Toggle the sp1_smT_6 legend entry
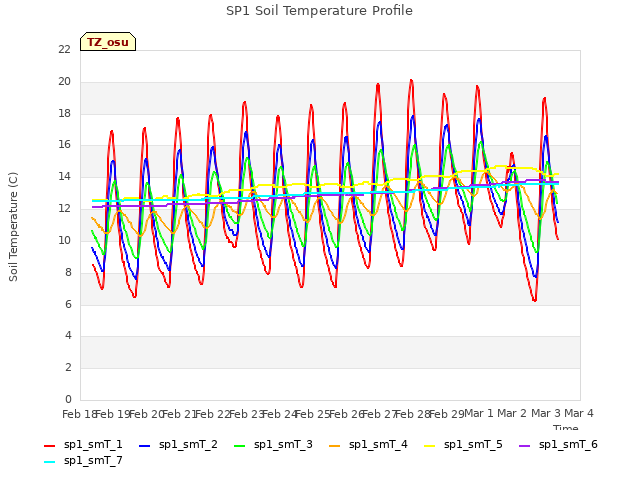The height and width of the screenshot is (480, 640). [x=558, y=444]
